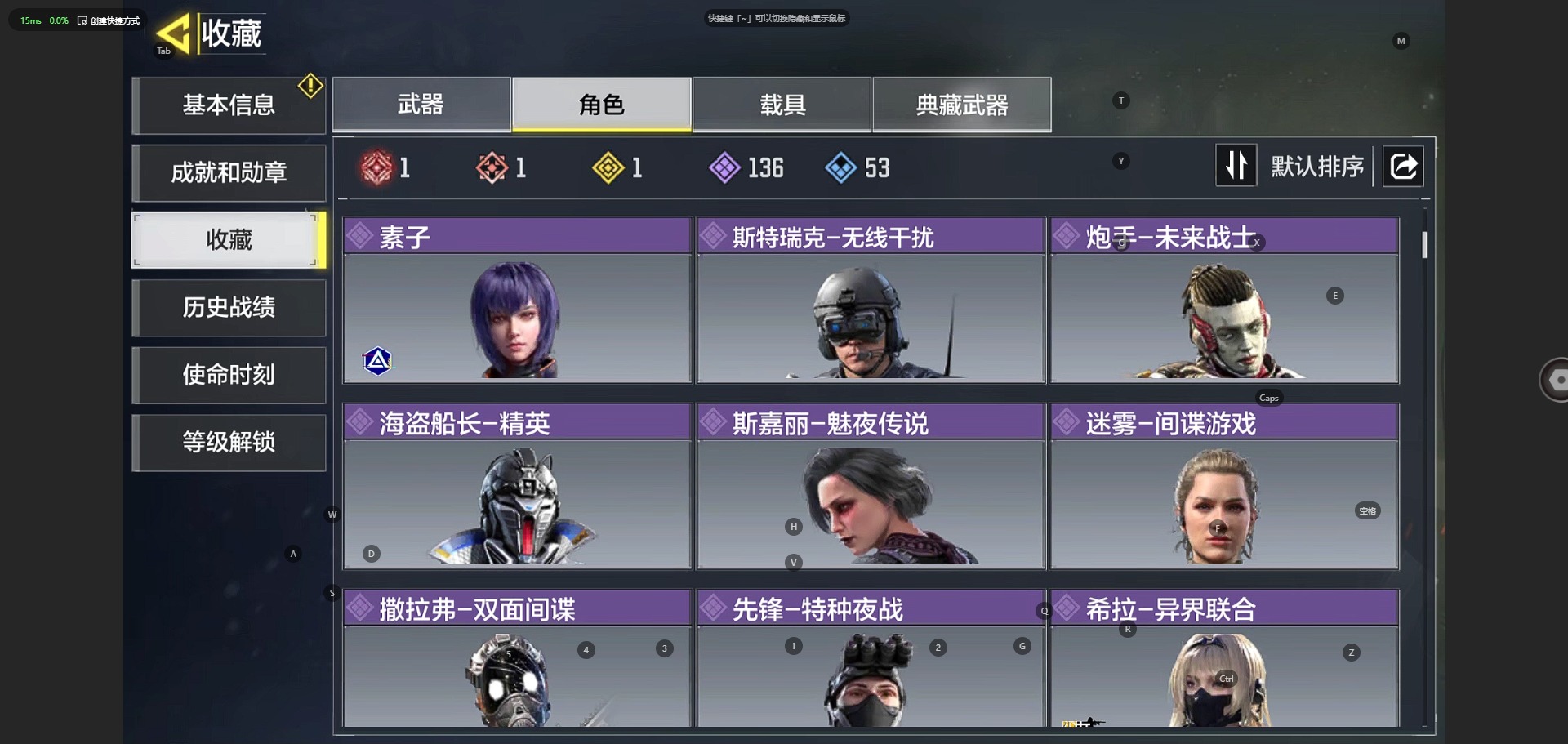Open 历史战绩 in the sidebar
This screenshot has width=1568, height=744.
[x=229, y=308]
